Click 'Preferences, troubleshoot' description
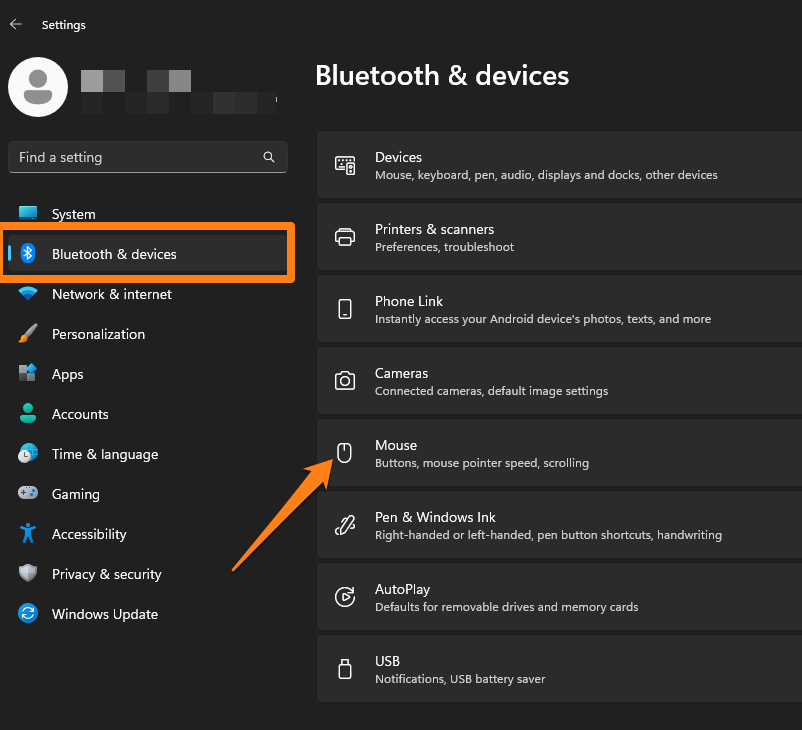 pos(444,247)
